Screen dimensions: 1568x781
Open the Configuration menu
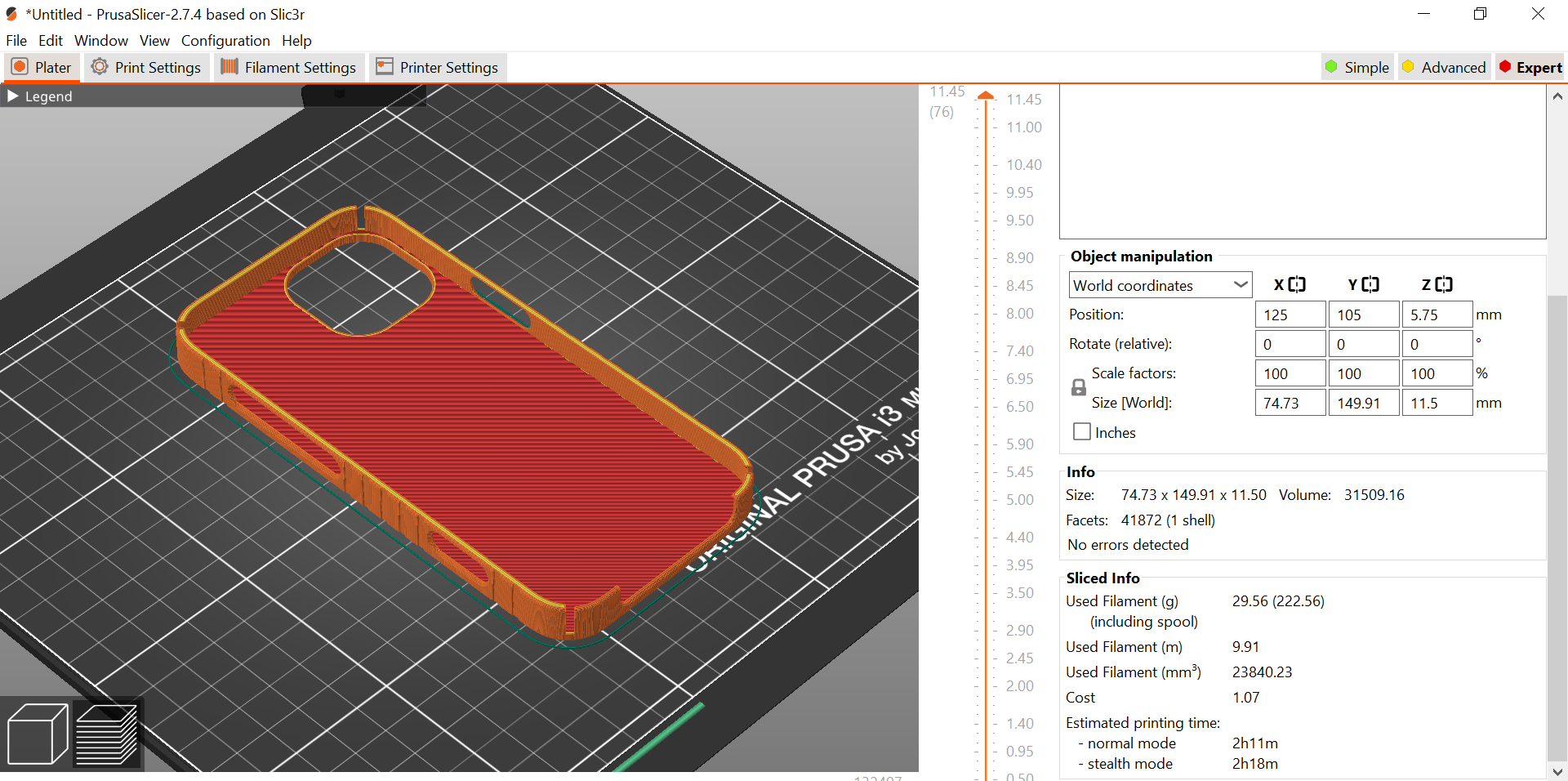coord(225,40)
